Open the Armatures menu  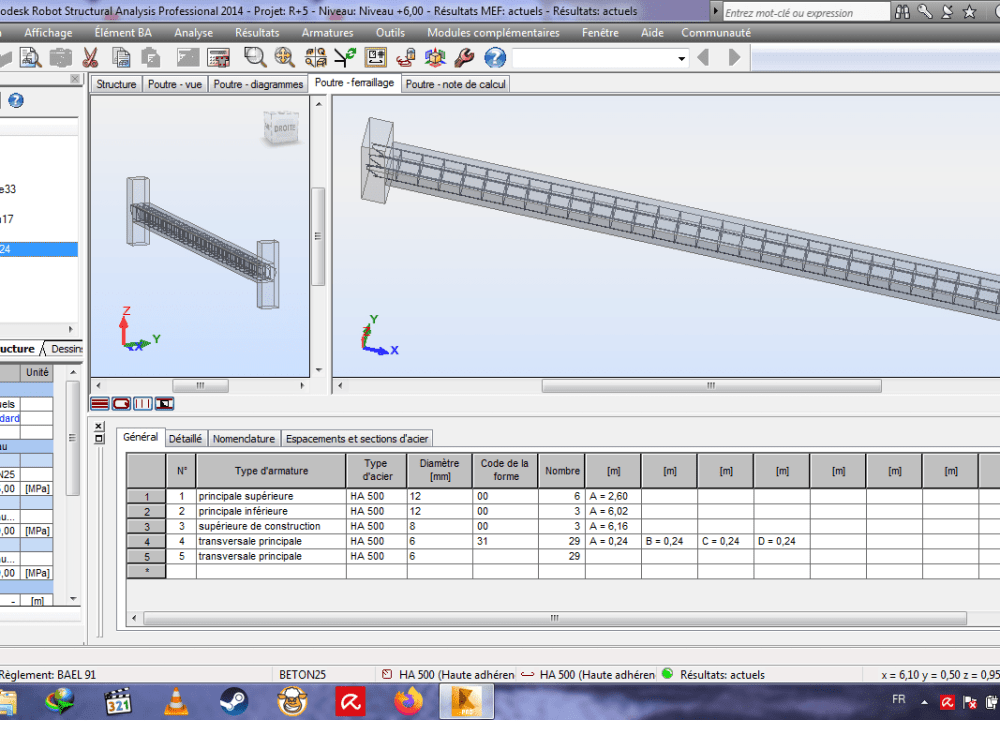point(327,32)
